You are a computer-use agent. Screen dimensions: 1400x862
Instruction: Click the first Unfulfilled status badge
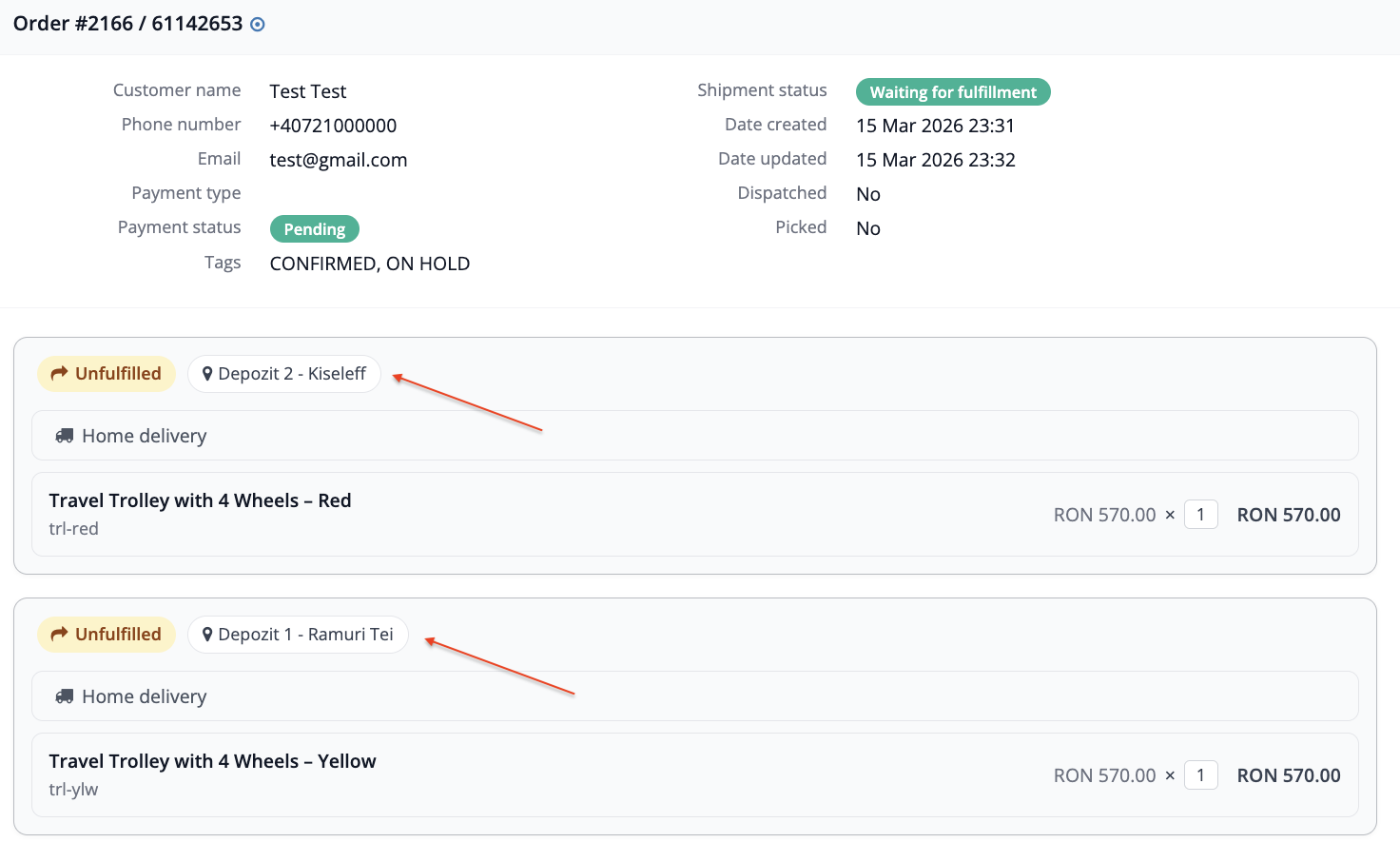[107, 374]
